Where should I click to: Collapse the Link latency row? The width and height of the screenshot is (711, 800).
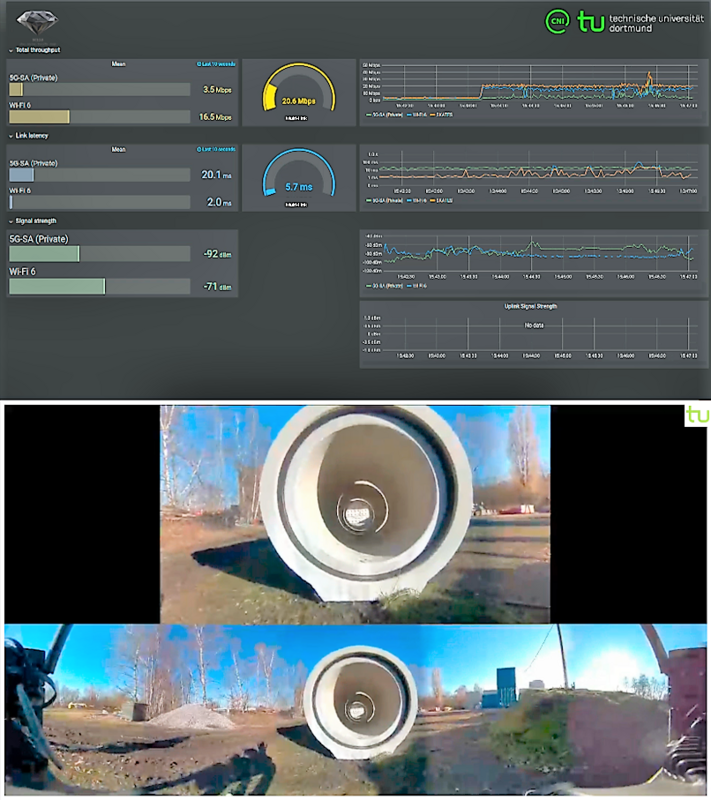[x=30, y=135]
